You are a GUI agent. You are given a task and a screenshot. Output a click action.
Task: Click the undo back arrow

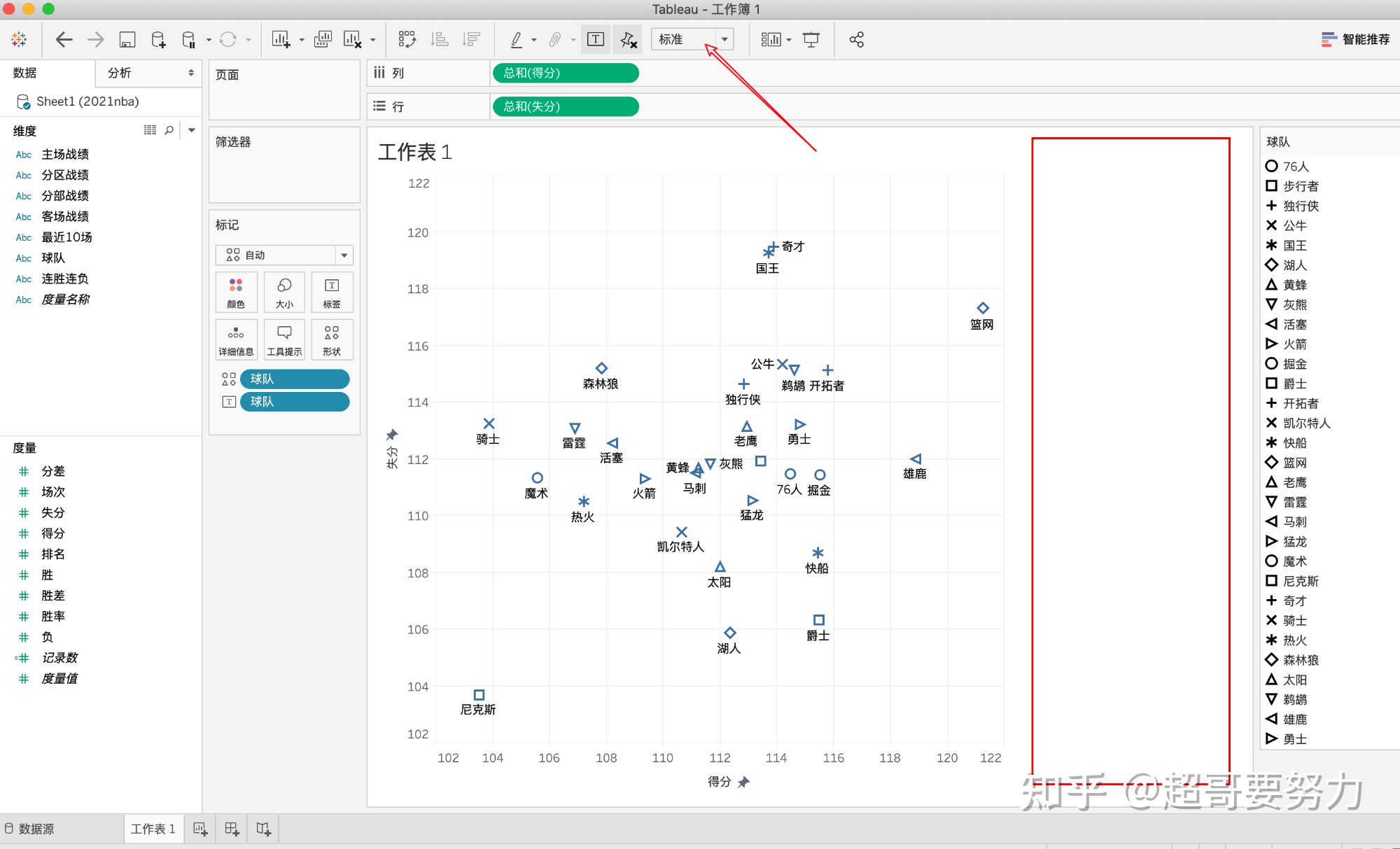pos(64,39)
